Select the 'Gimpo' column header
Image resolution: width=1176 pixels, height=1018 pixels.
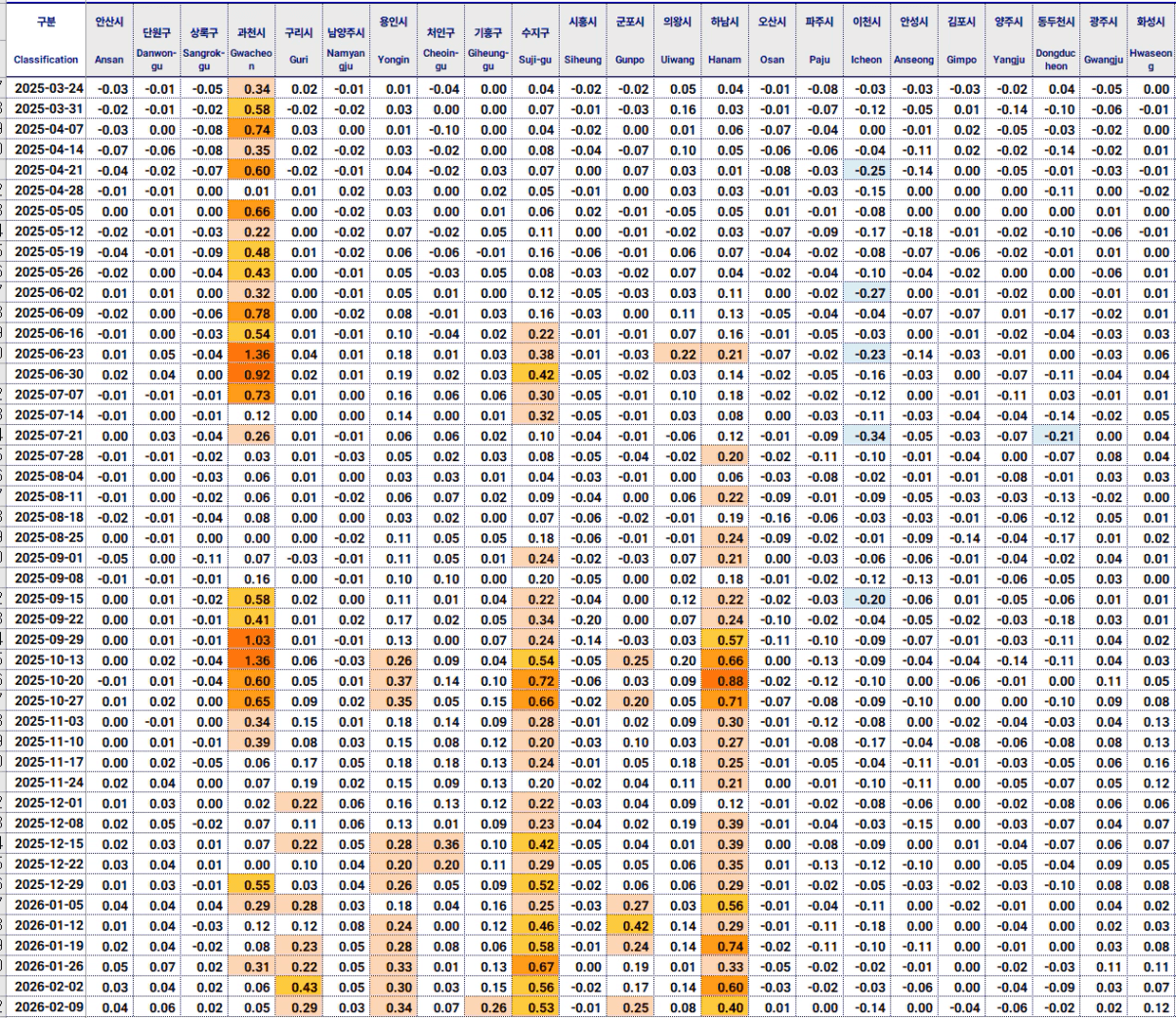coord(961,60)
